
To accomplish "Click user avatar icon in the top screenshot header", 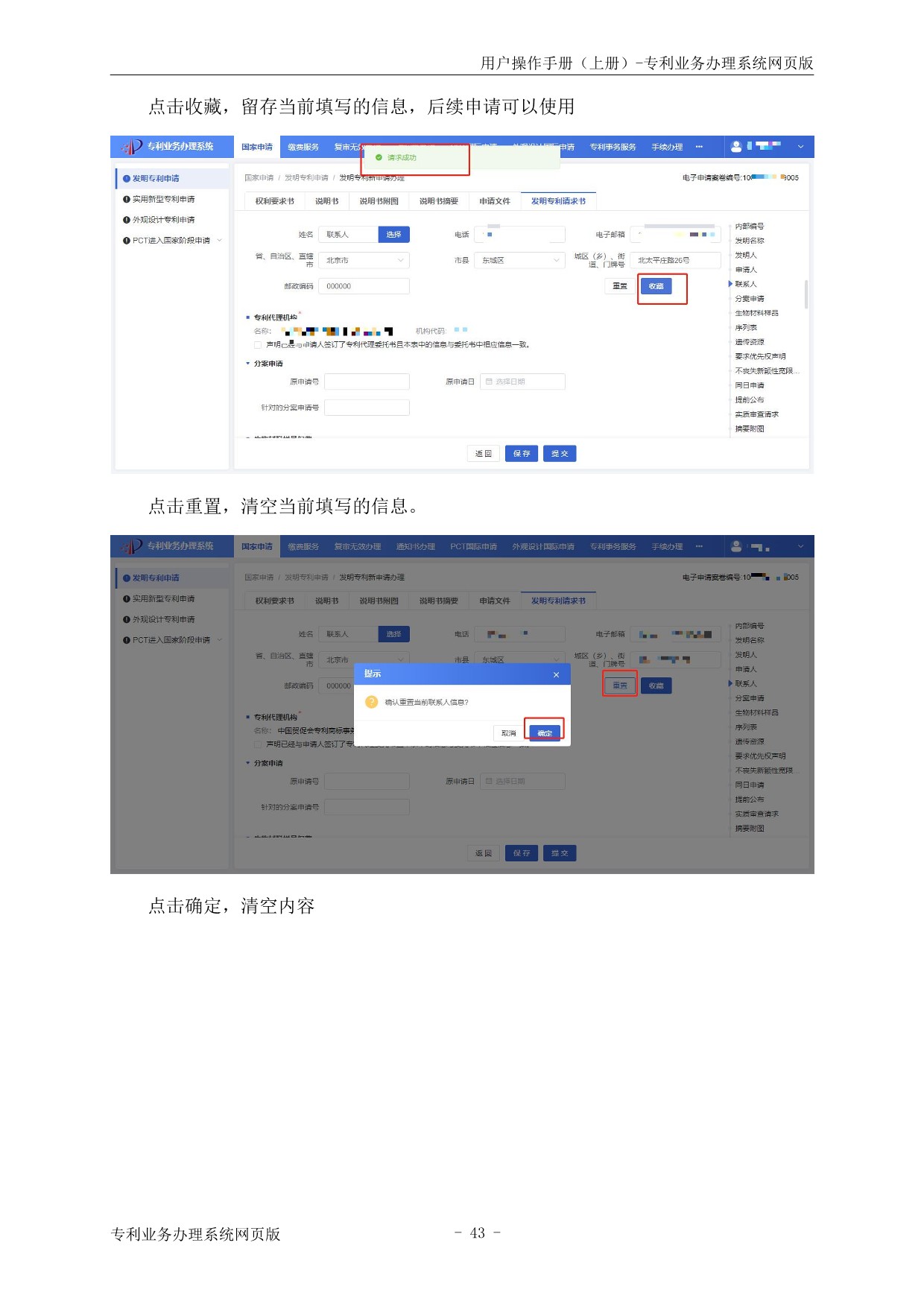I will [736, 147].
